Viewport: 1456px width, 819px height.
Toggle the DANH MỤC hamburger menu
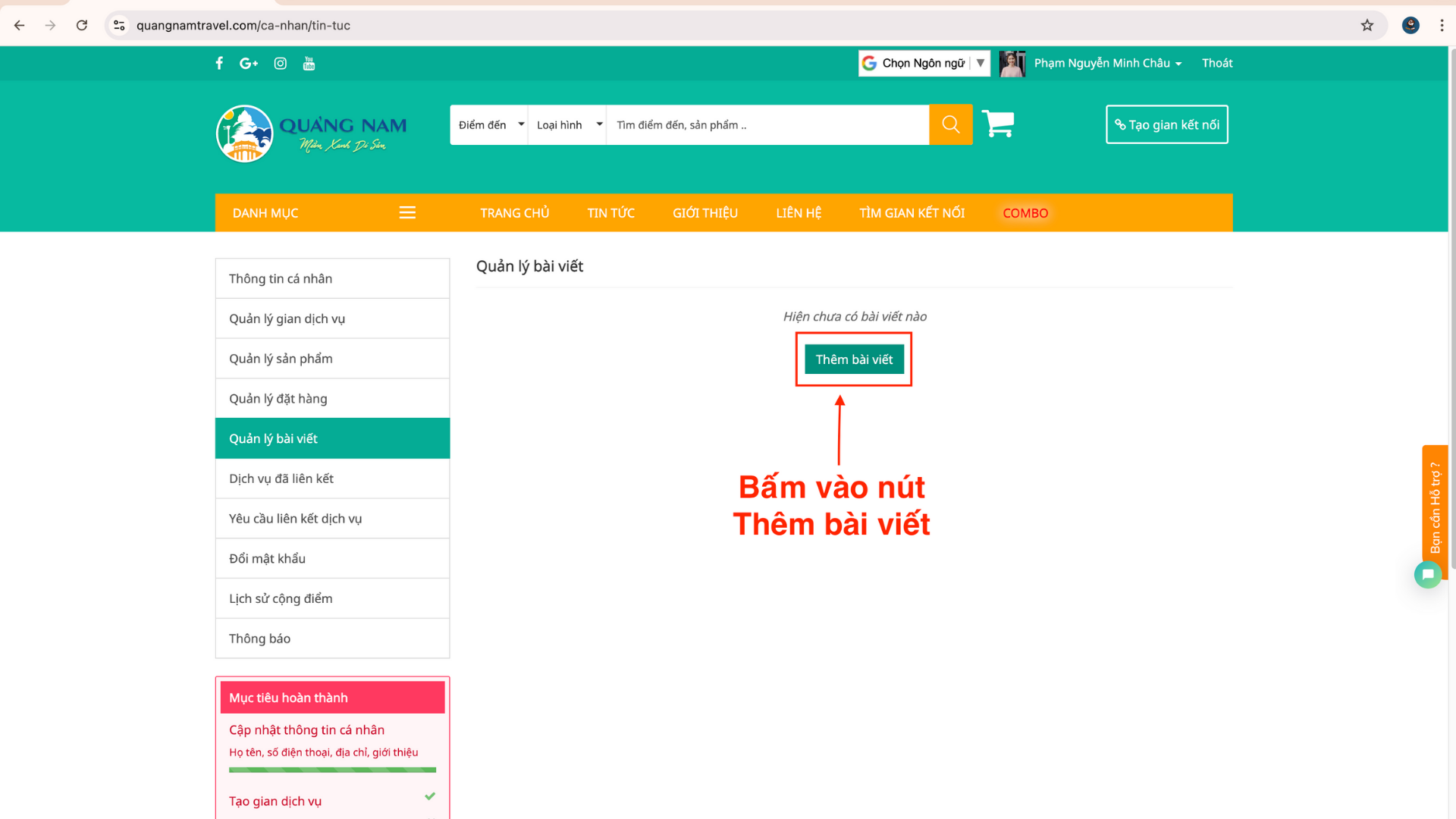407,213
